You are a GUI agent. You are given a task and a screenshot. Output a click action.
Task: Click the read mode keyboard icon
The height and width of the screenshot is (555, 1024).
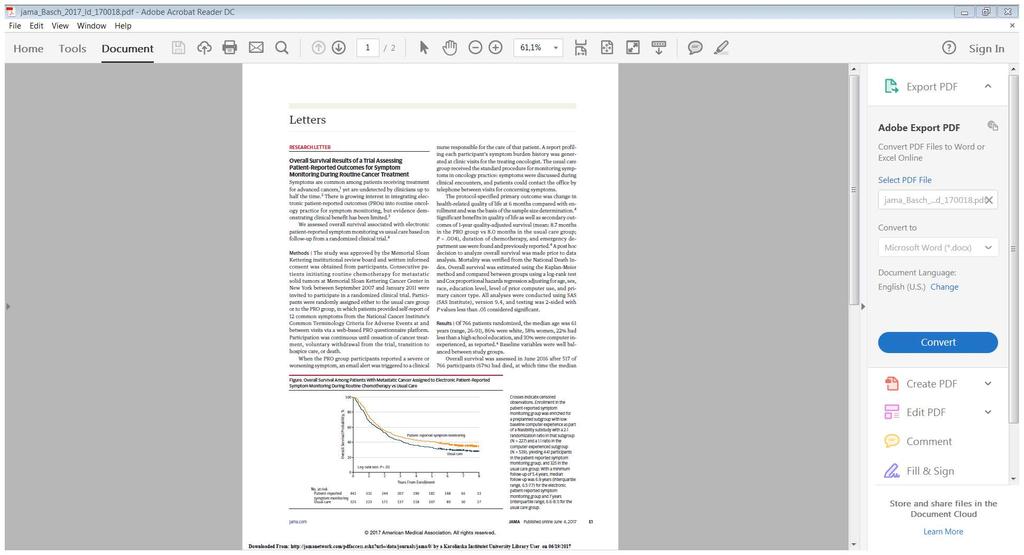(659, 48)
